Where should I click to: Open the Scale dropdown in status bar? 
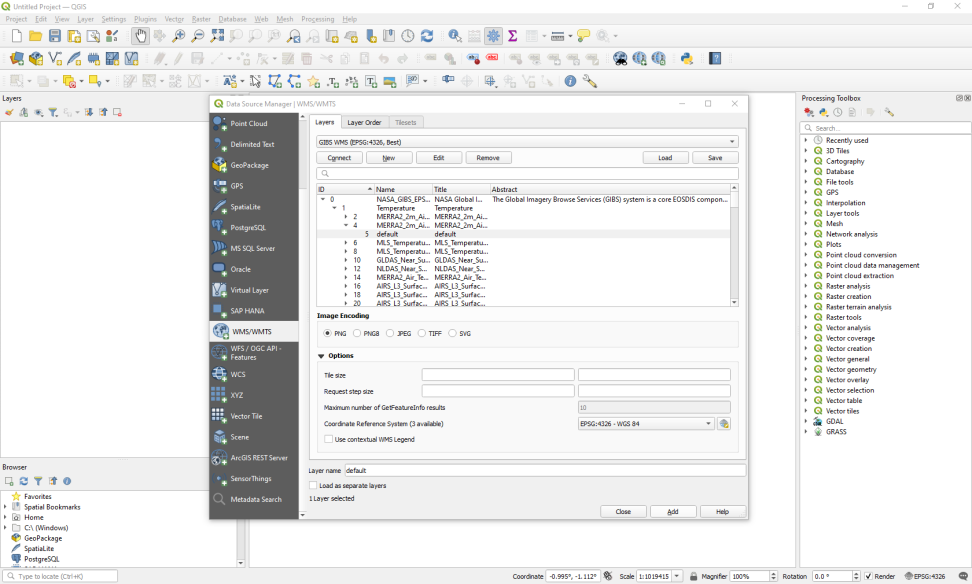pos(677,576)
